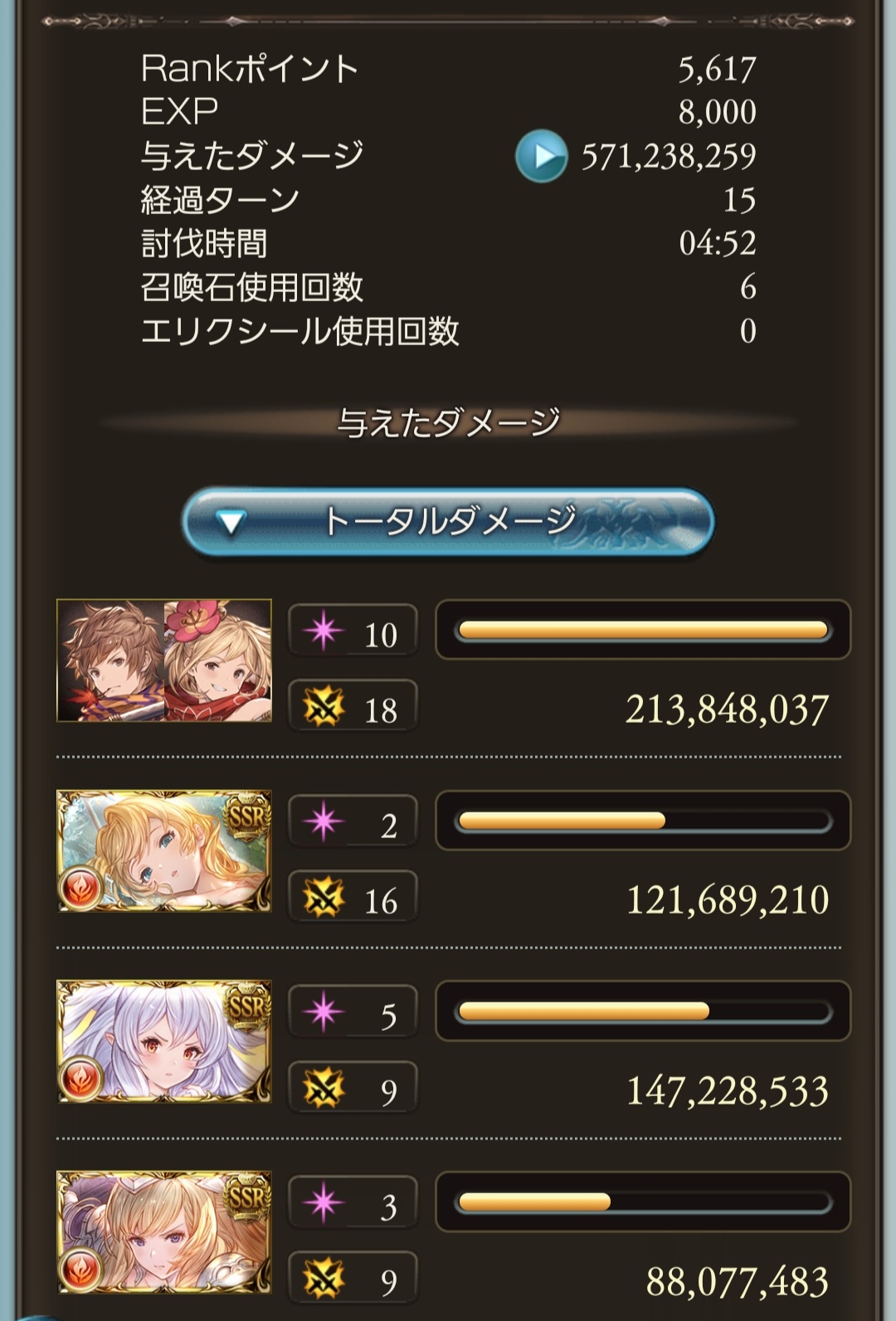Screen dimensions: 896x1321
Task: Click the damage bar above 147,228,533
Action: click(643, 1011)
